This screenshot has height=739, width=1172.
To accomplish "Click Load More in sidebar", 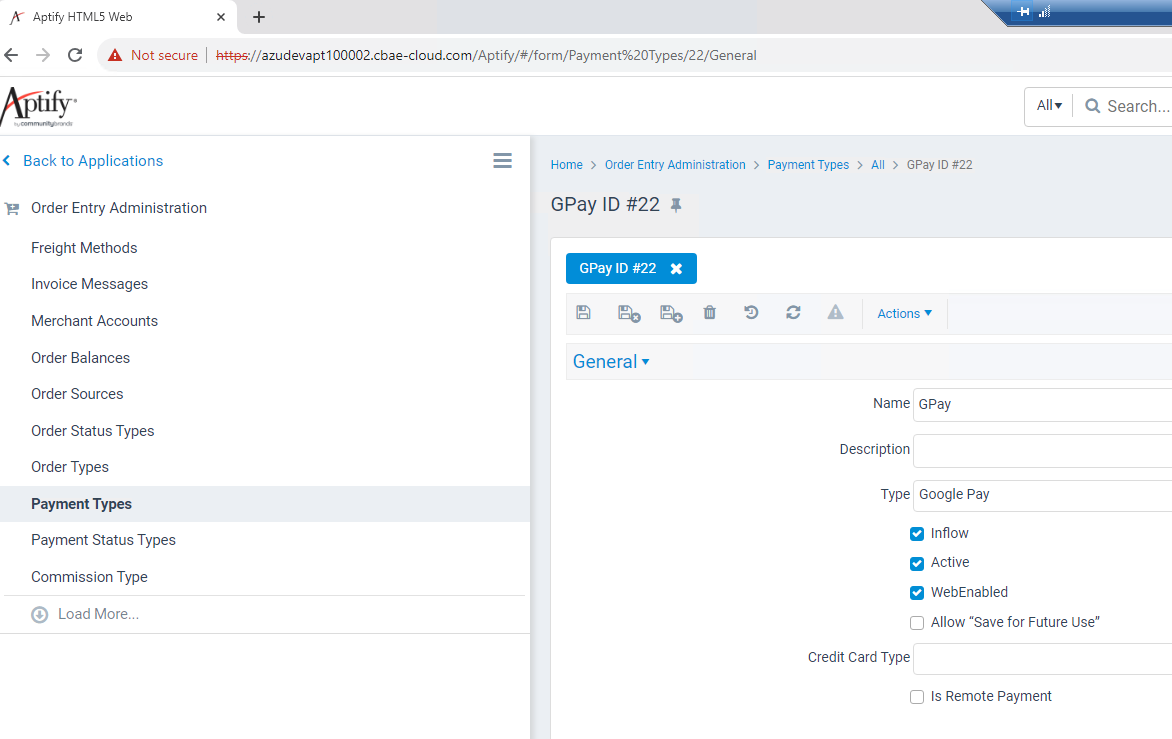I will pyautogui.click(x=98, y=614).
